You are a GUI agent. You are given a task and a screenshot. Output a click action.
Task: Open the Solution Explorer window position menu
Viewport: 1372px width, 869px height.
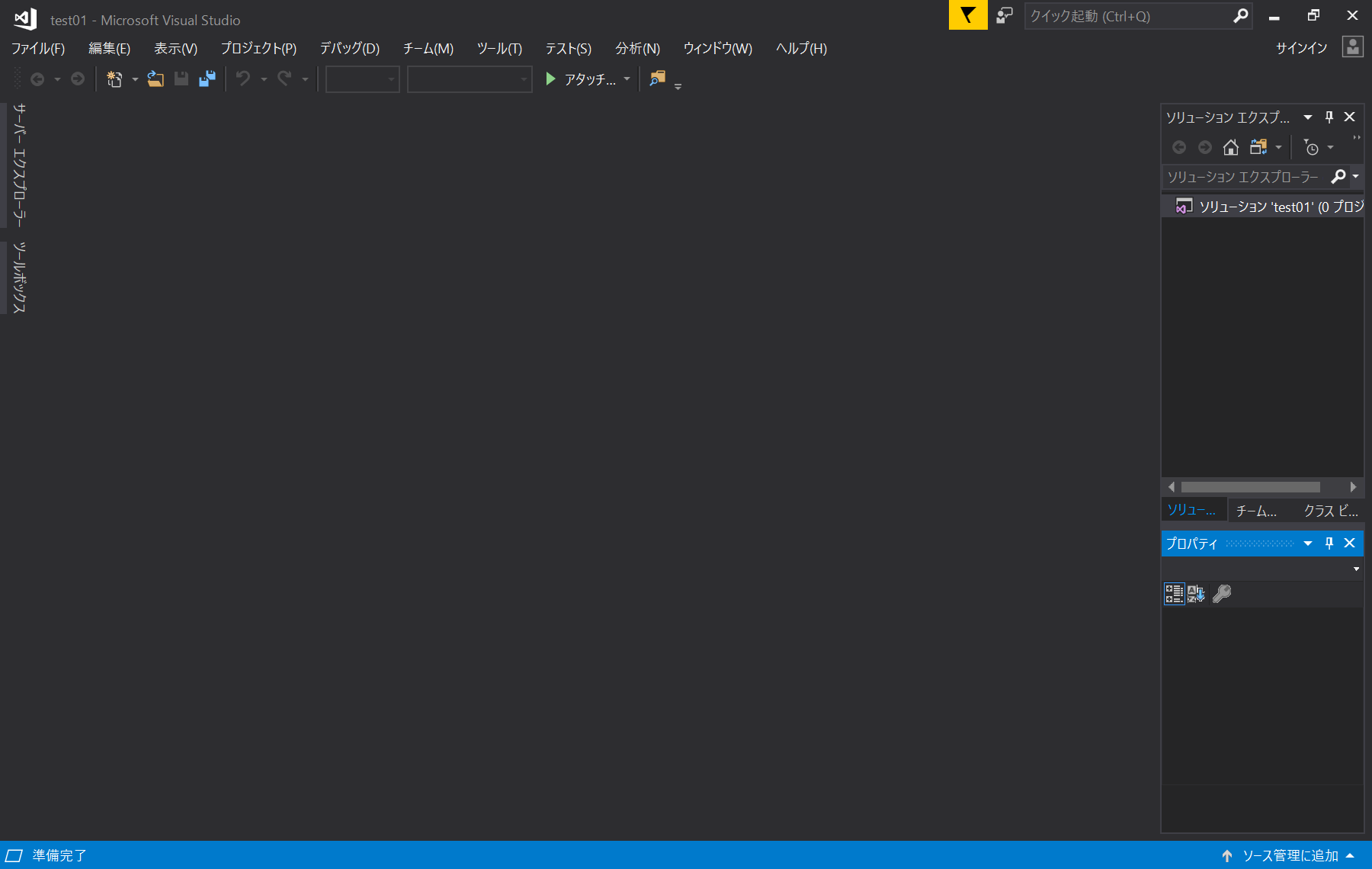coord(1308,117)
